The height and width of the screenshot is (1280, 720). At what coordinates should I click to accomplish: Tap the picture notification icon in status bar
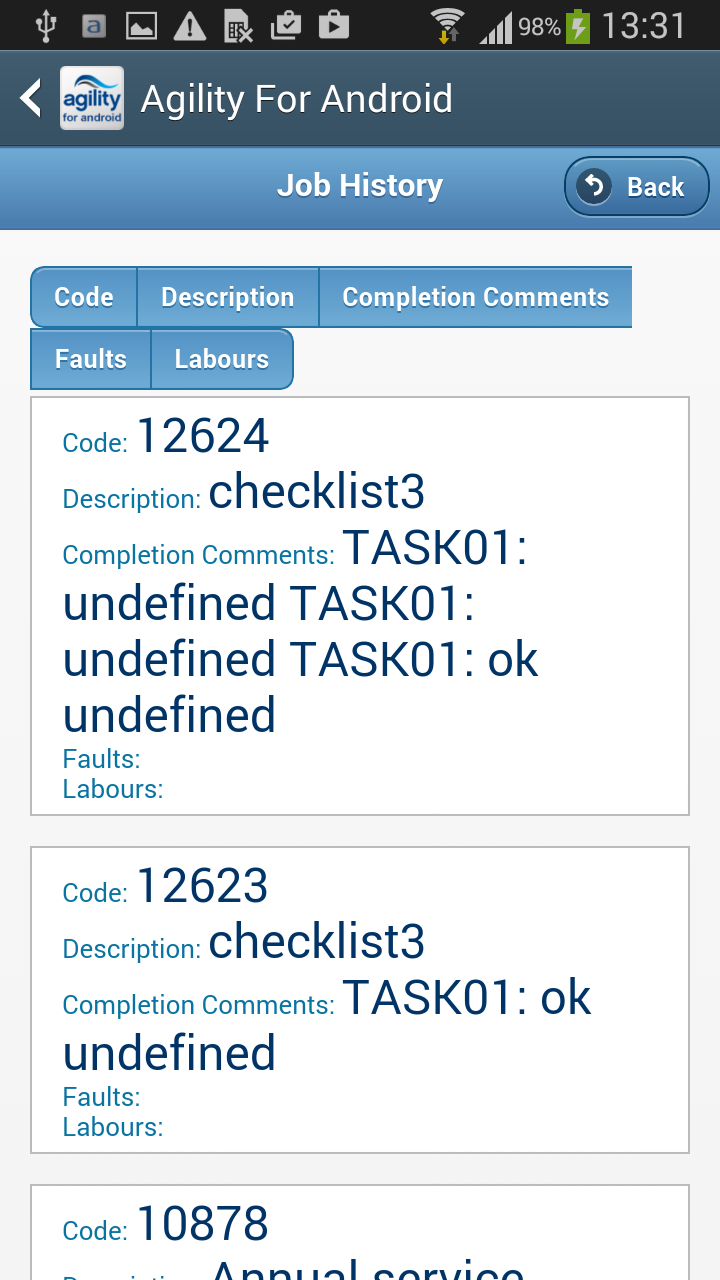141,25
